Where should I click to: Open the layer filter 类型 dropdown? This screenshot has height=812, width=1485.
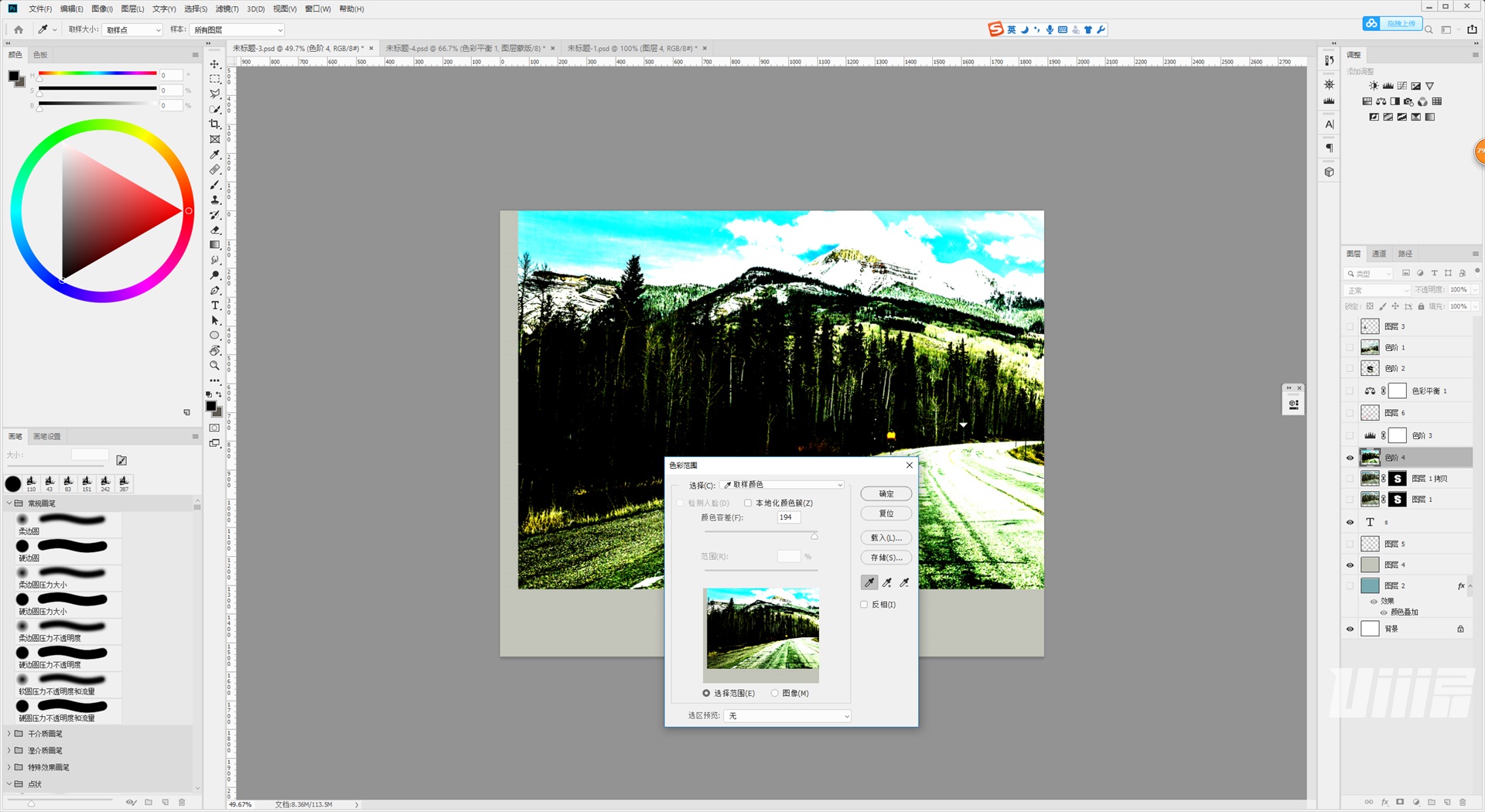pyautogui.click(x=1368, y=273)
